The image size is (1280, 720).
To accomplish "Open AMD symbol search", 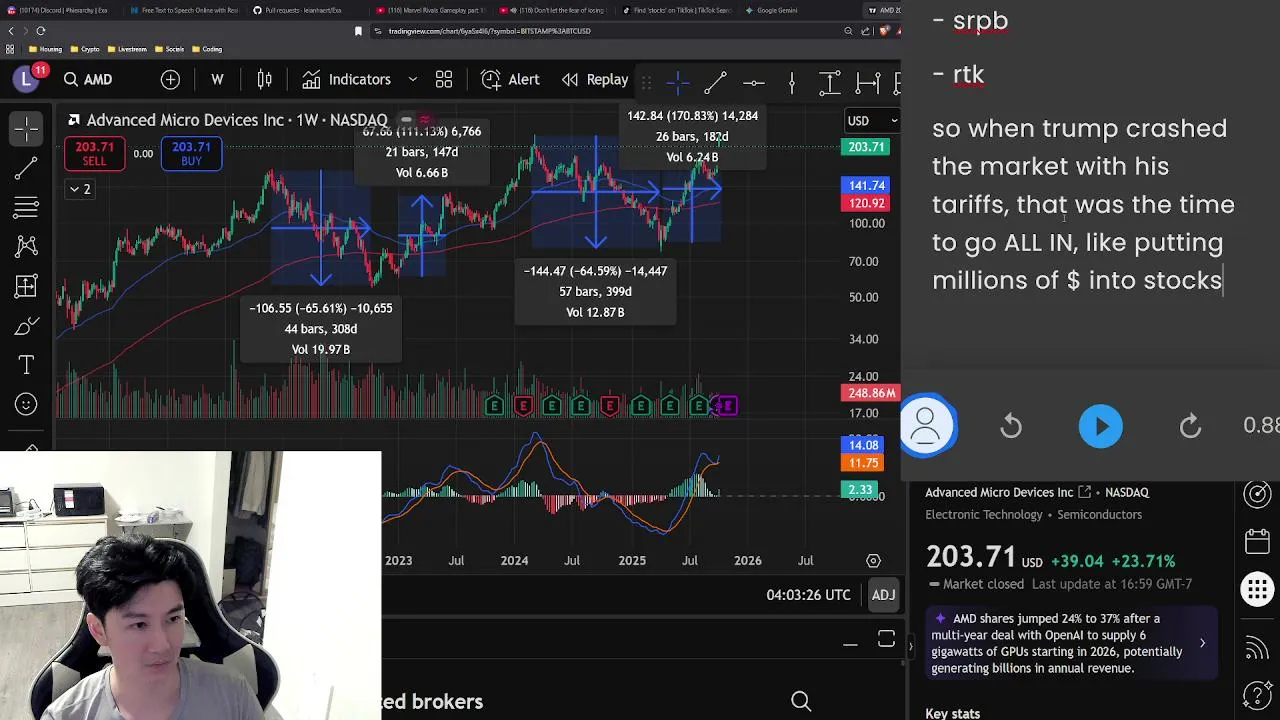I will pyautogui.click(x=88, y=80).
